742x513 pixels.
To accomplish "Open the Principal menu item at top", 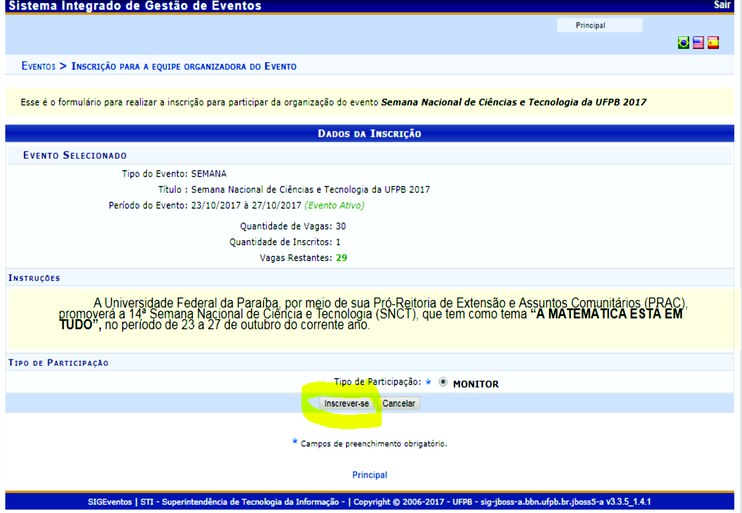I will pyautogui.click(x=590, y=25).
